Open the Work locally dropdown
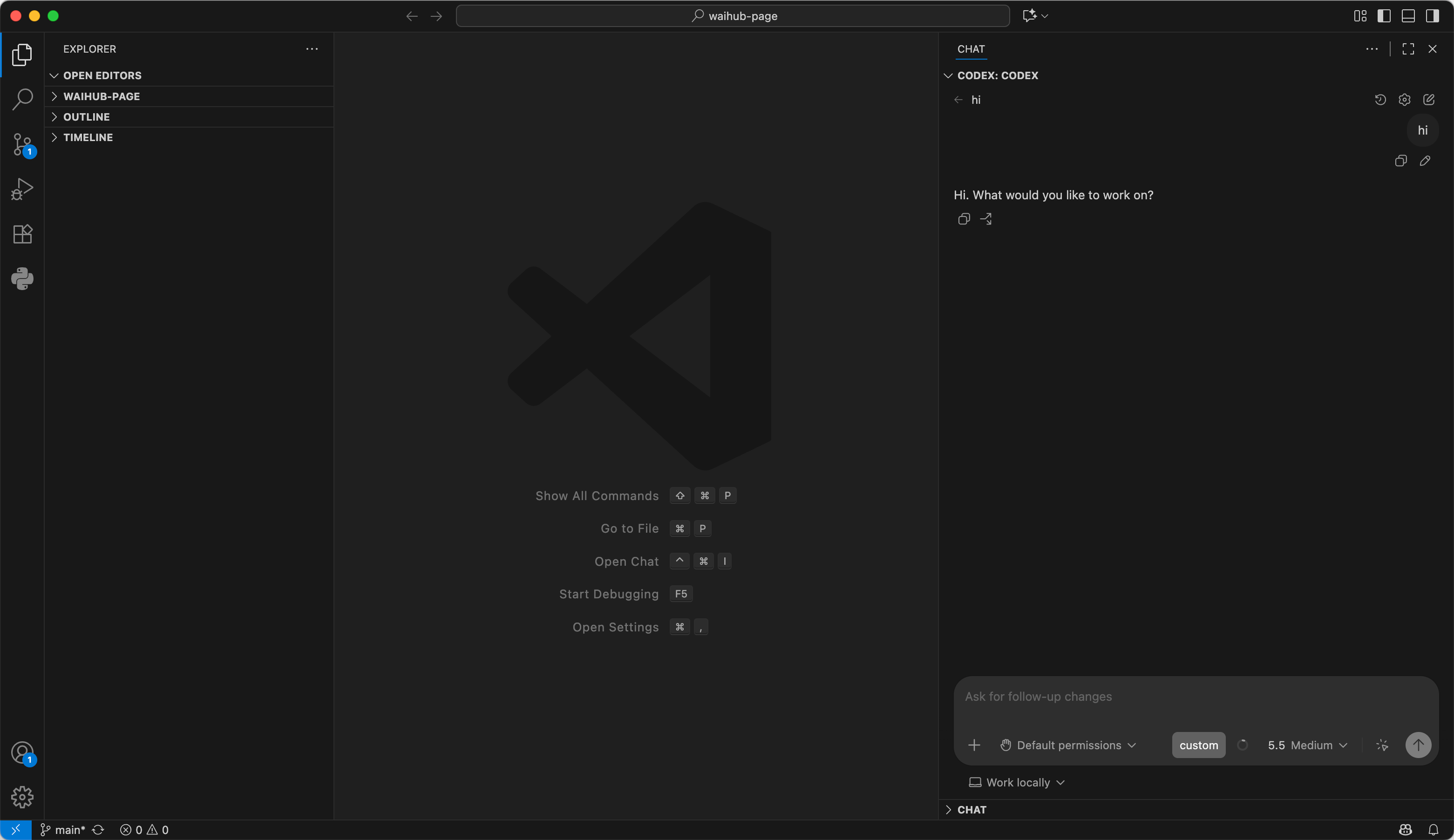 [1017, 782]
